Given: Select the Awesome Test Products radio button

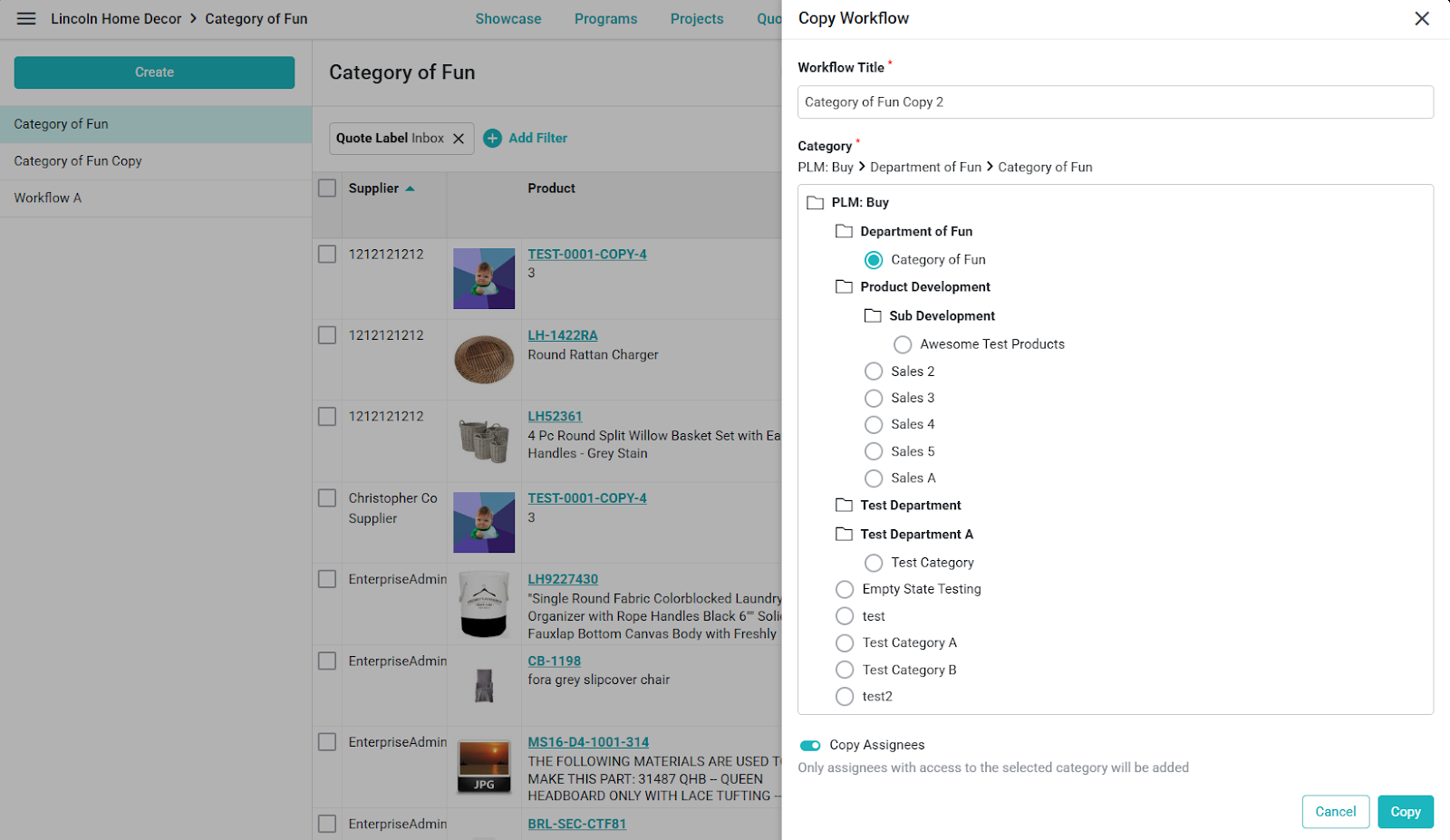Looking at the screenshot, I should [x=903, y=345].
